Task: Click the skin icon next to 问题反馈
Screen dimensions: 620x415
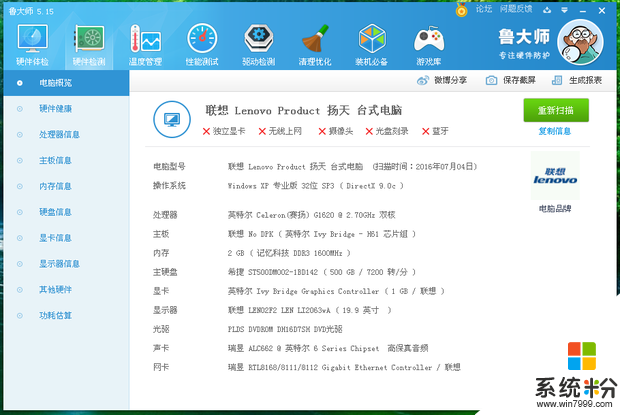Action: pos(547,10)
